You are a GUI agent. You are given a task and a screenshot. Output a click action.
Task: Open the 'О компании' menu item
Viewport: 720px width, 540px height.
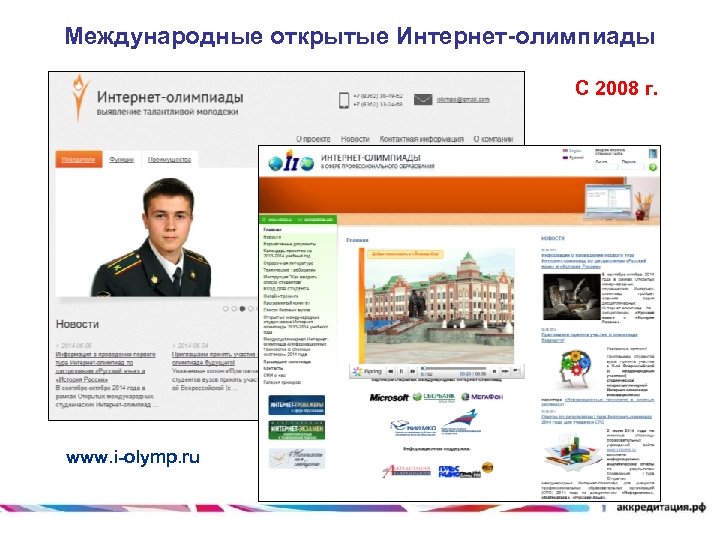(x=493, y=139)
